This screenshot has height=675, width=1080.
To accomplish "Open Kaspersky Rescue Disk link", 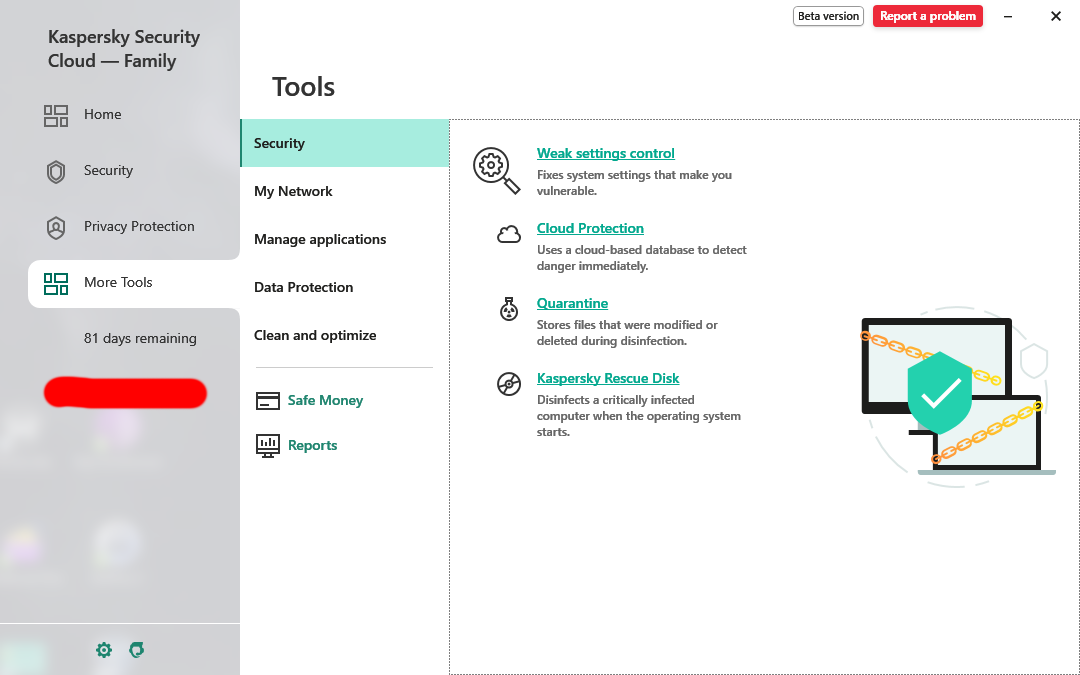I will point(608,379).
